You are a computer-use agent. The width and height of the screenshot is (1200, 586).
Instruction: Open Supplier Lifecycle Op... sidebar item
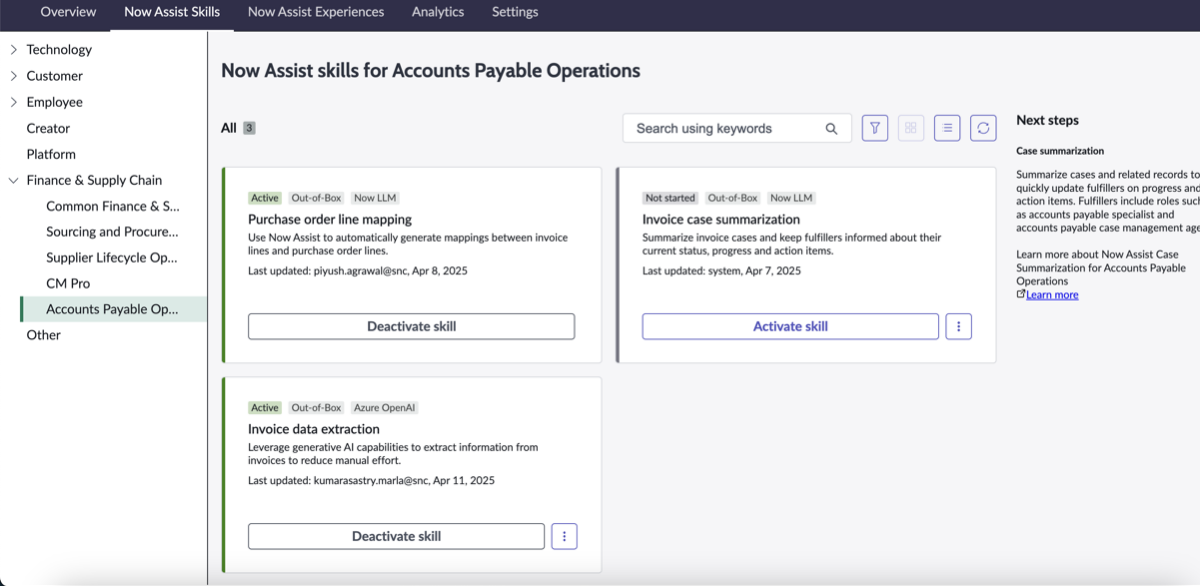(112, 258)
